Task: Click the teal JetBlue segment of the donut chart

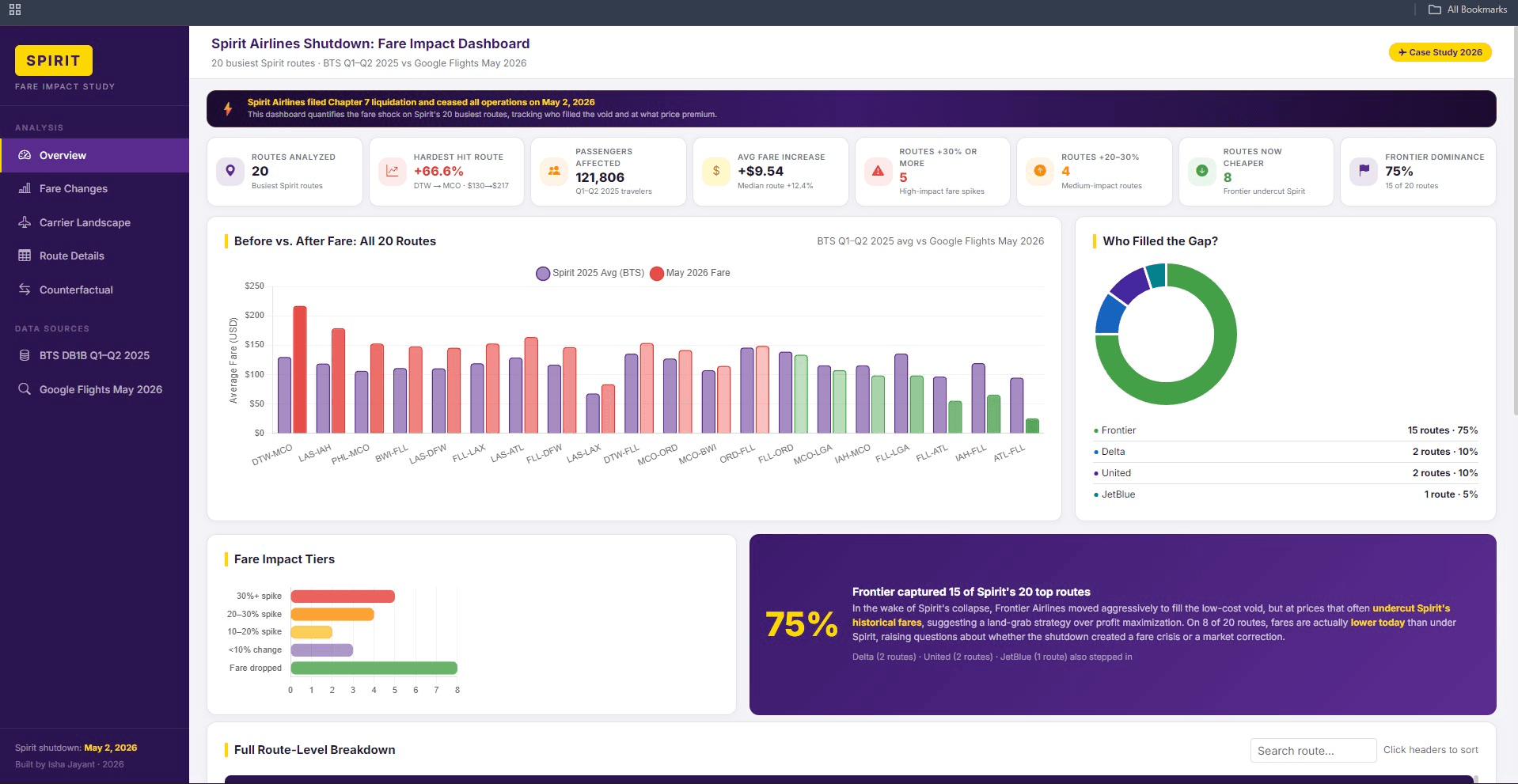Action: 1156,275
